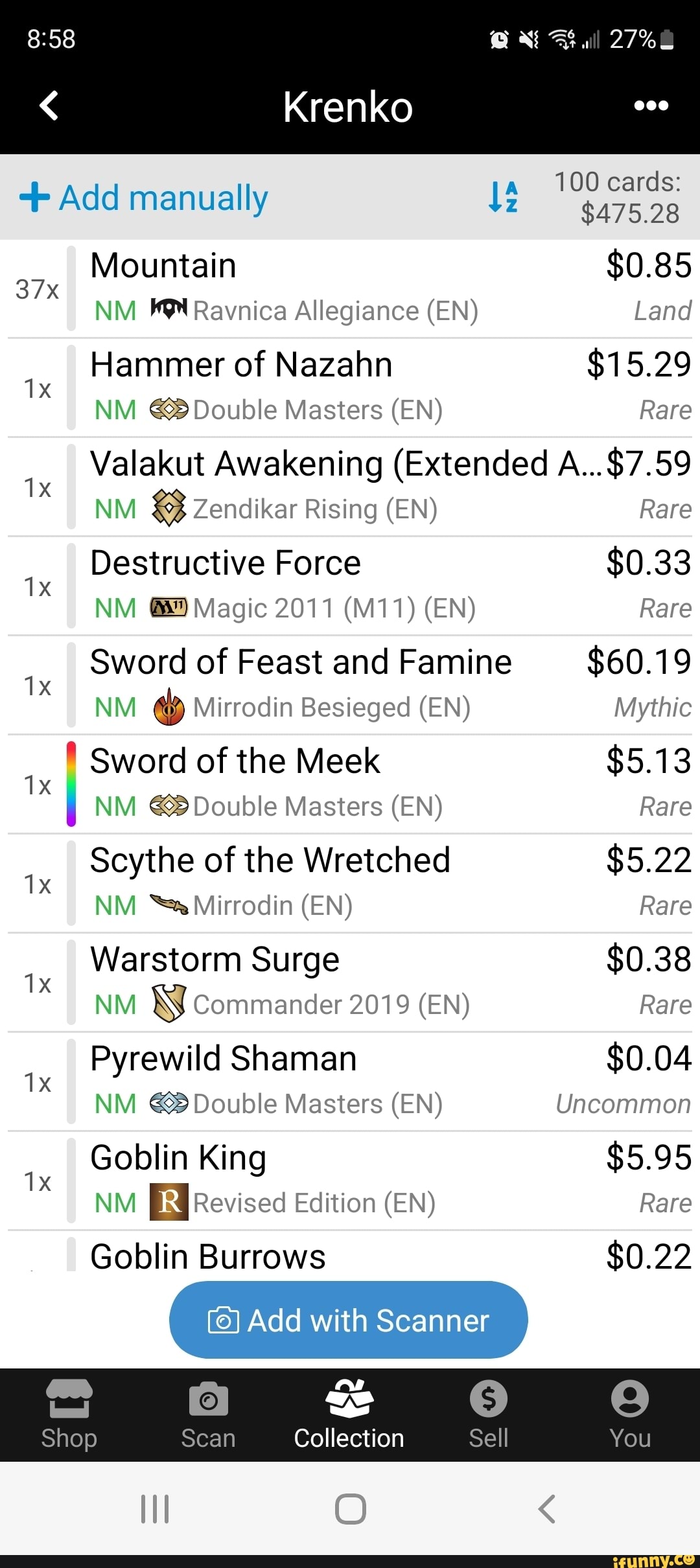
Task: Tap the back arrow in the header
Action: pyautogui.click(x=49, y=106)
